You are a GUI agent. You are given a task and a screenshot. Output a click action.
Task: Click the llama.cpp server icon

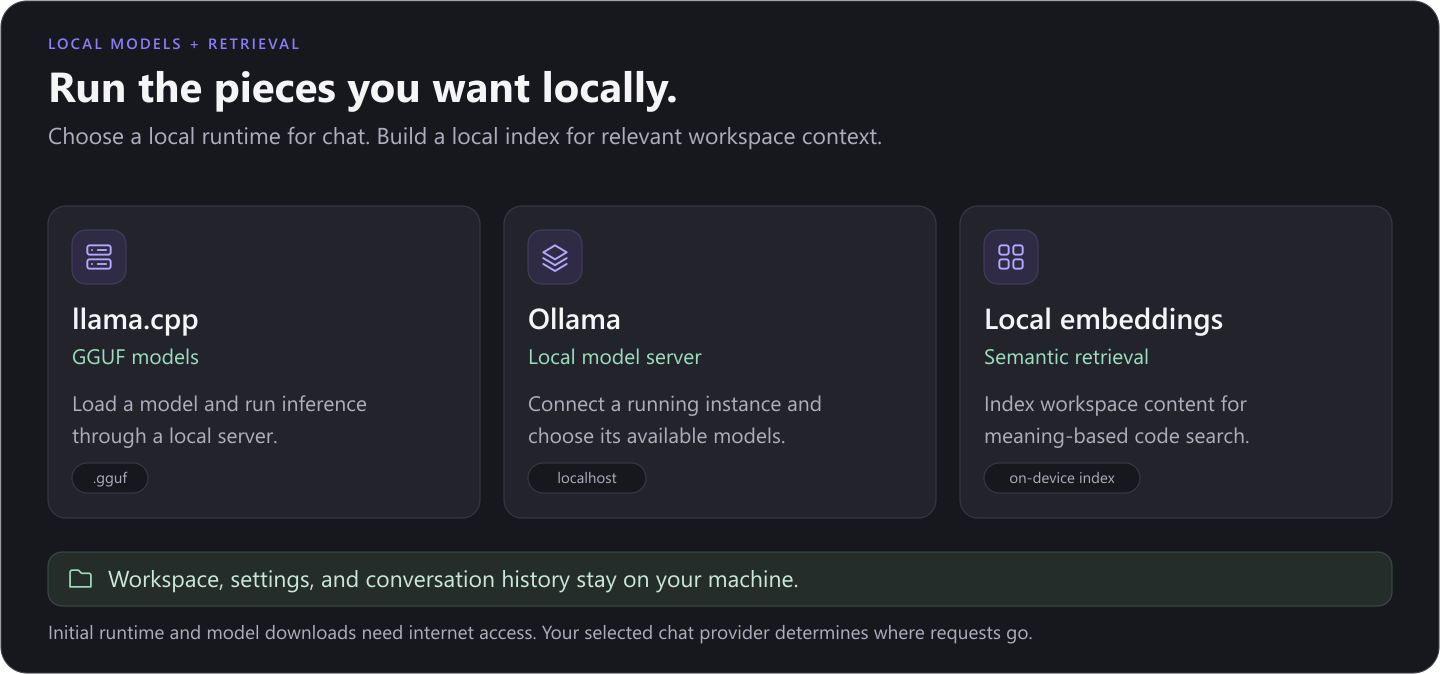click(99, 257)
